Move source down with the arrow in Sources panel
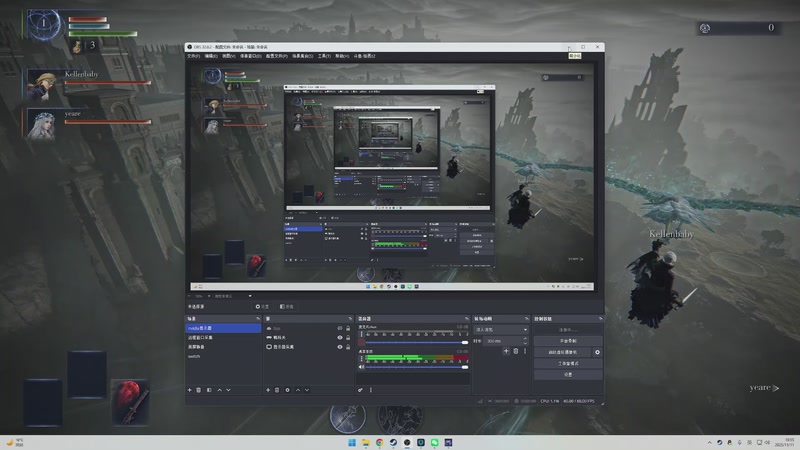Viewport: 800px width, 450px height. tap(307, 390)
